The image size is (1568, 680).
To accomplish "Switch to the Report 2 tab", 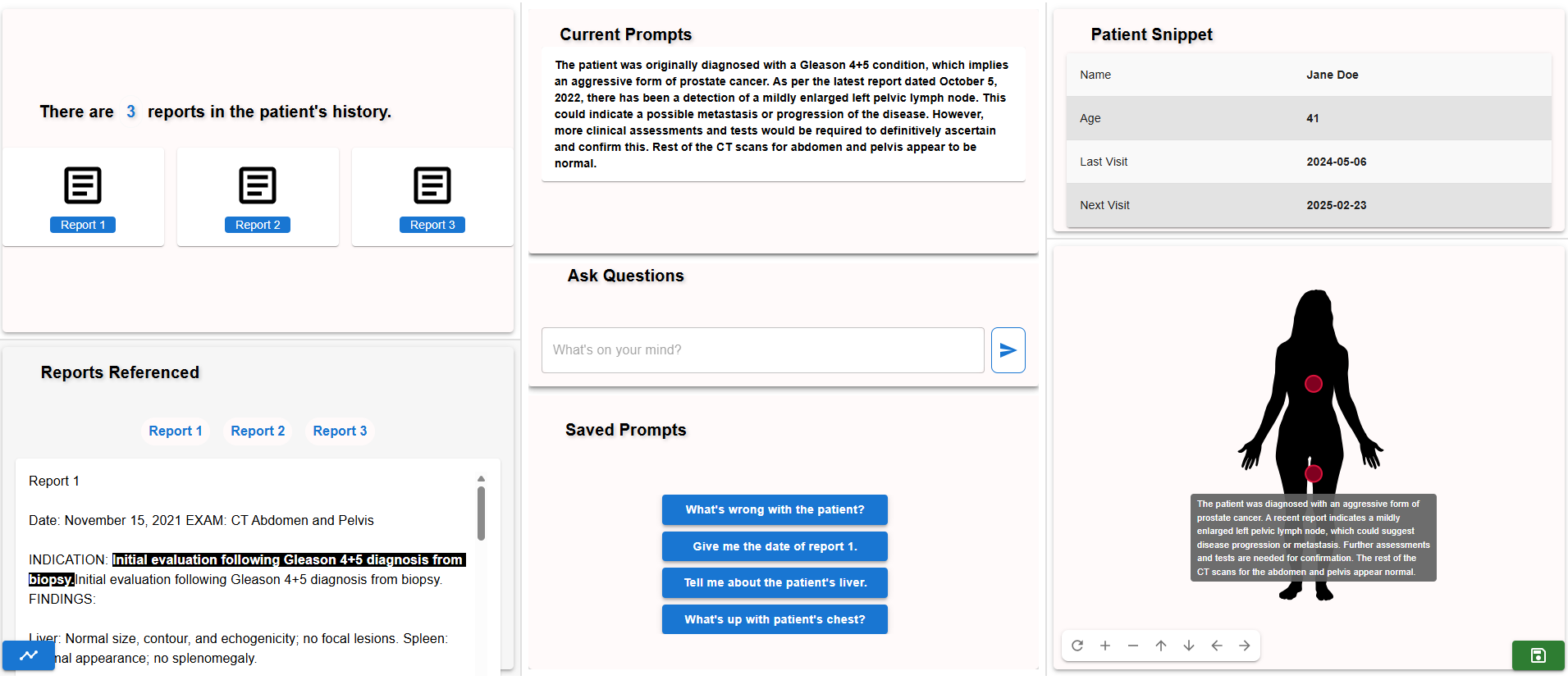I will pos(258,431).
